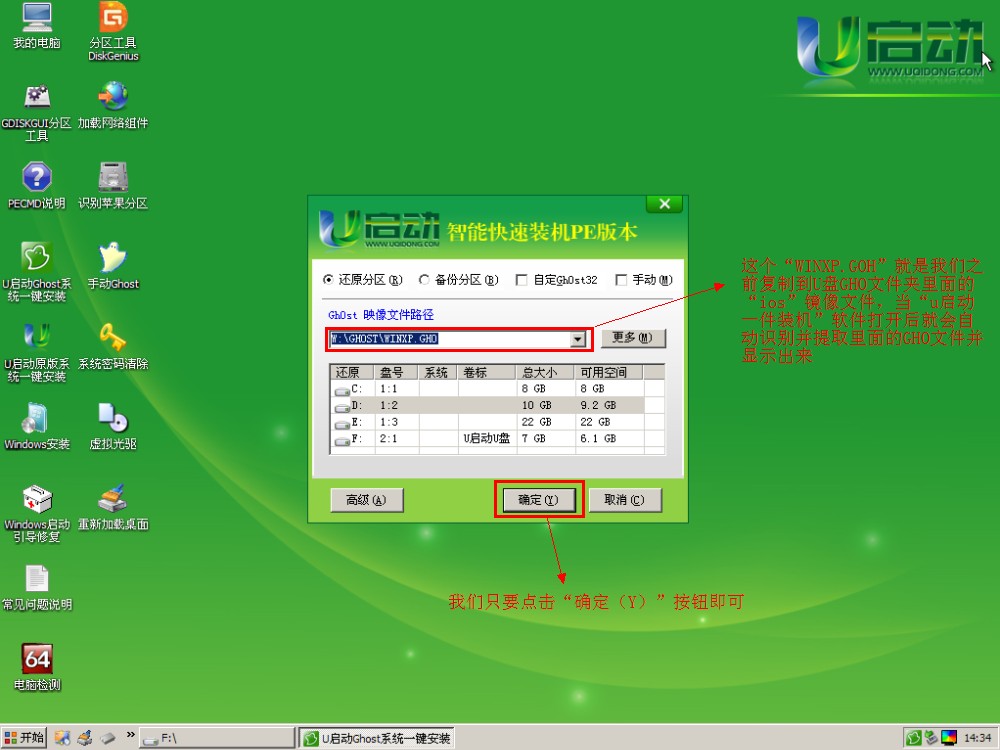
Task: Click 更多(M) button
Action: click(x=633, y=338)
